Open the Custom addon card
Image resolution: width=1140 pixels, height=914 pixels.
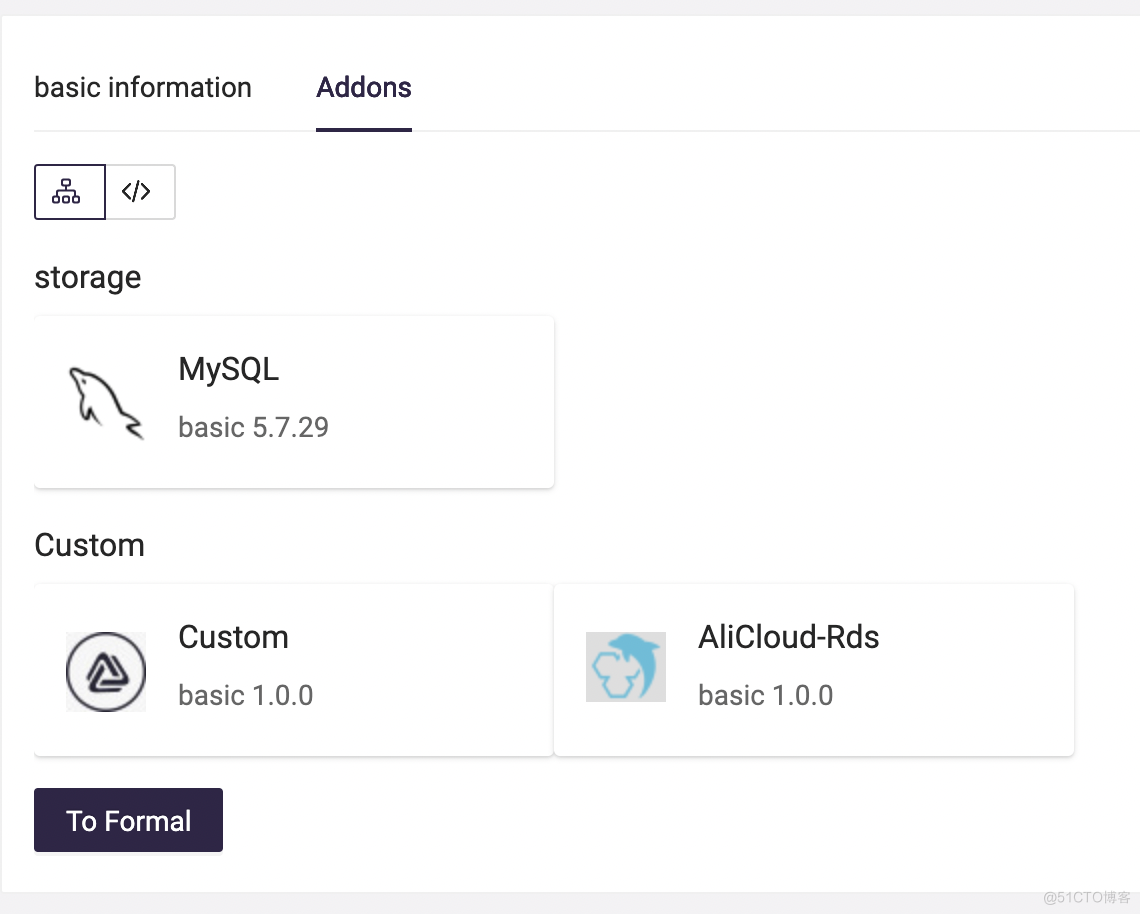click(293, 668)
